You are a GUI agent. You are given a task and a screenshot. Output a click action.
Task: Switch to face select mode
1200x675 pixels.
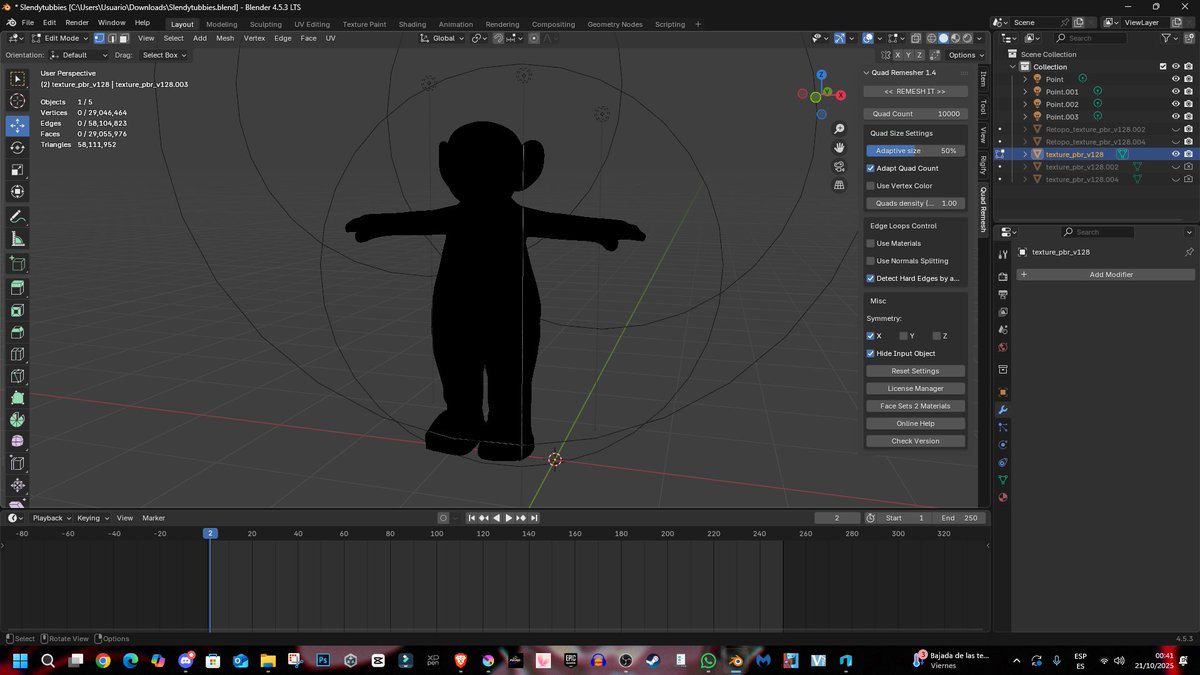[124, 38]
